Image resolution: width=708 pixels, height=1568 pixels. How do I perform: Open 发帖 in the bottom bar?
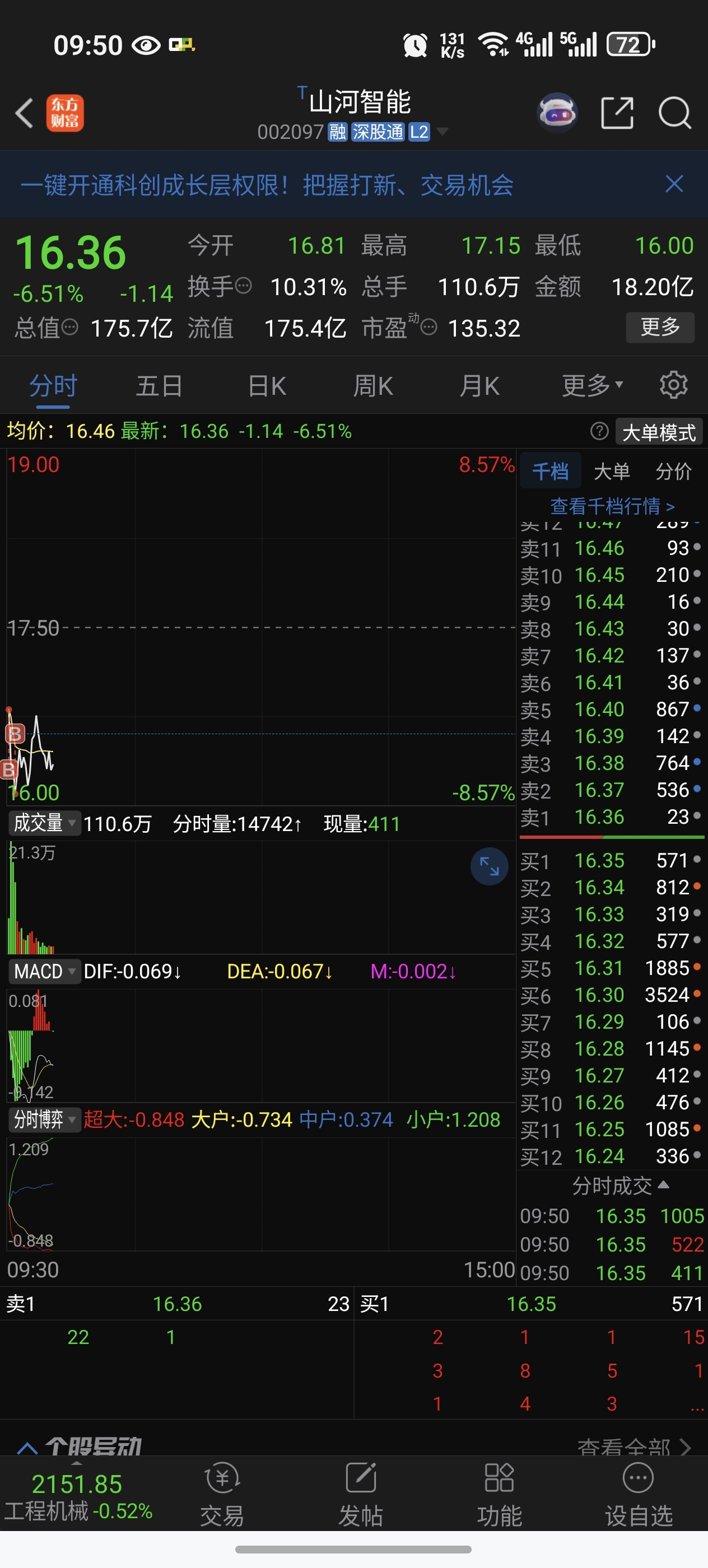coord(360,1495)
